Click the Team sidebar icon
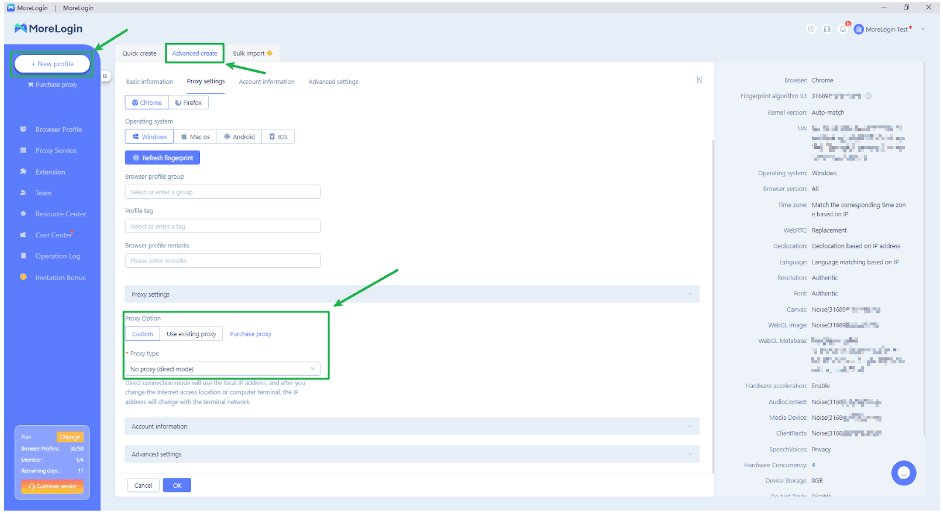 pyautogui.click(x=23, y=192)
